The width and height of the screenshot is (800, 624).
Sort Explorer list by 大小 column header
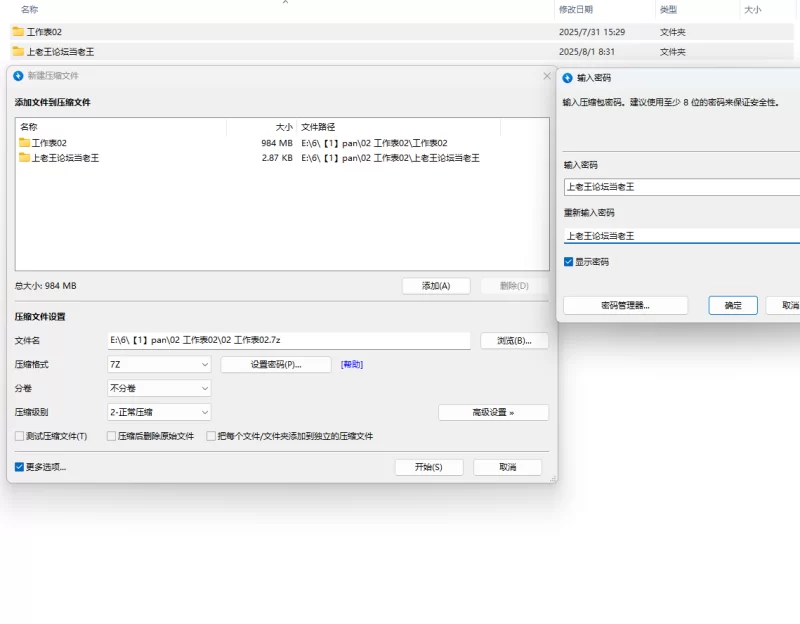pyautogui.click(x=753, y=9)
